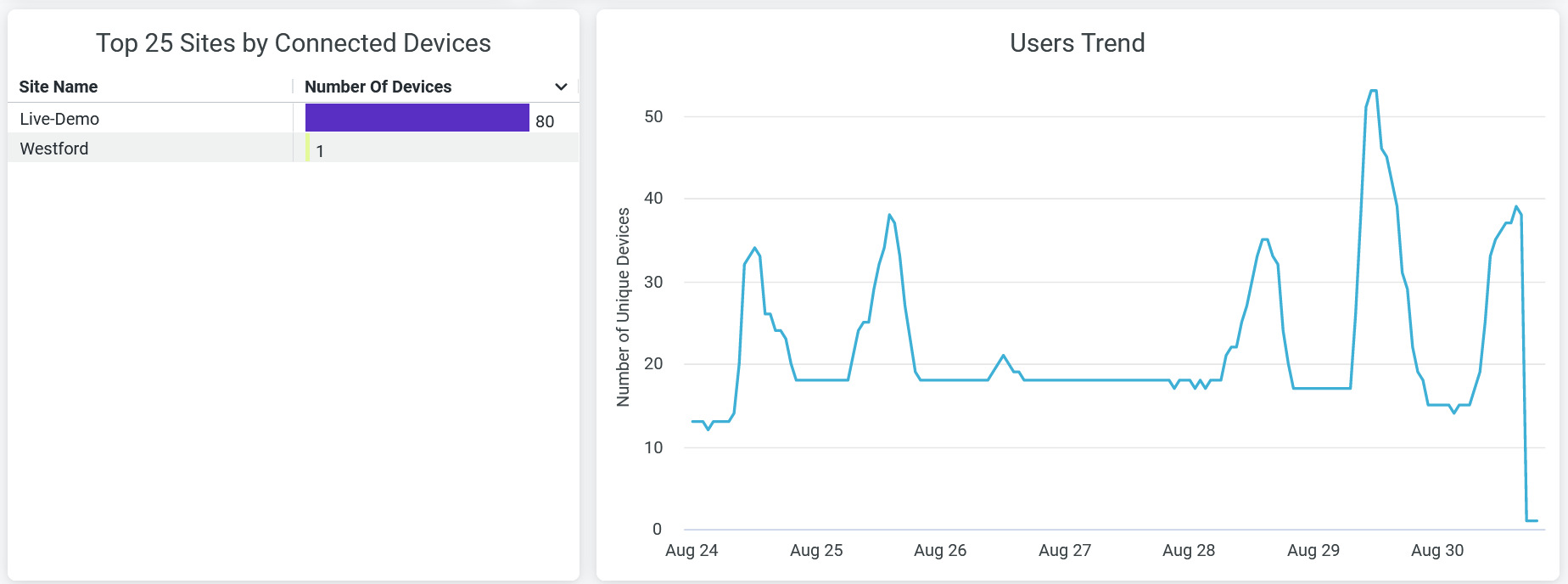Click the Number Of Devices column header

pos(378,87)
